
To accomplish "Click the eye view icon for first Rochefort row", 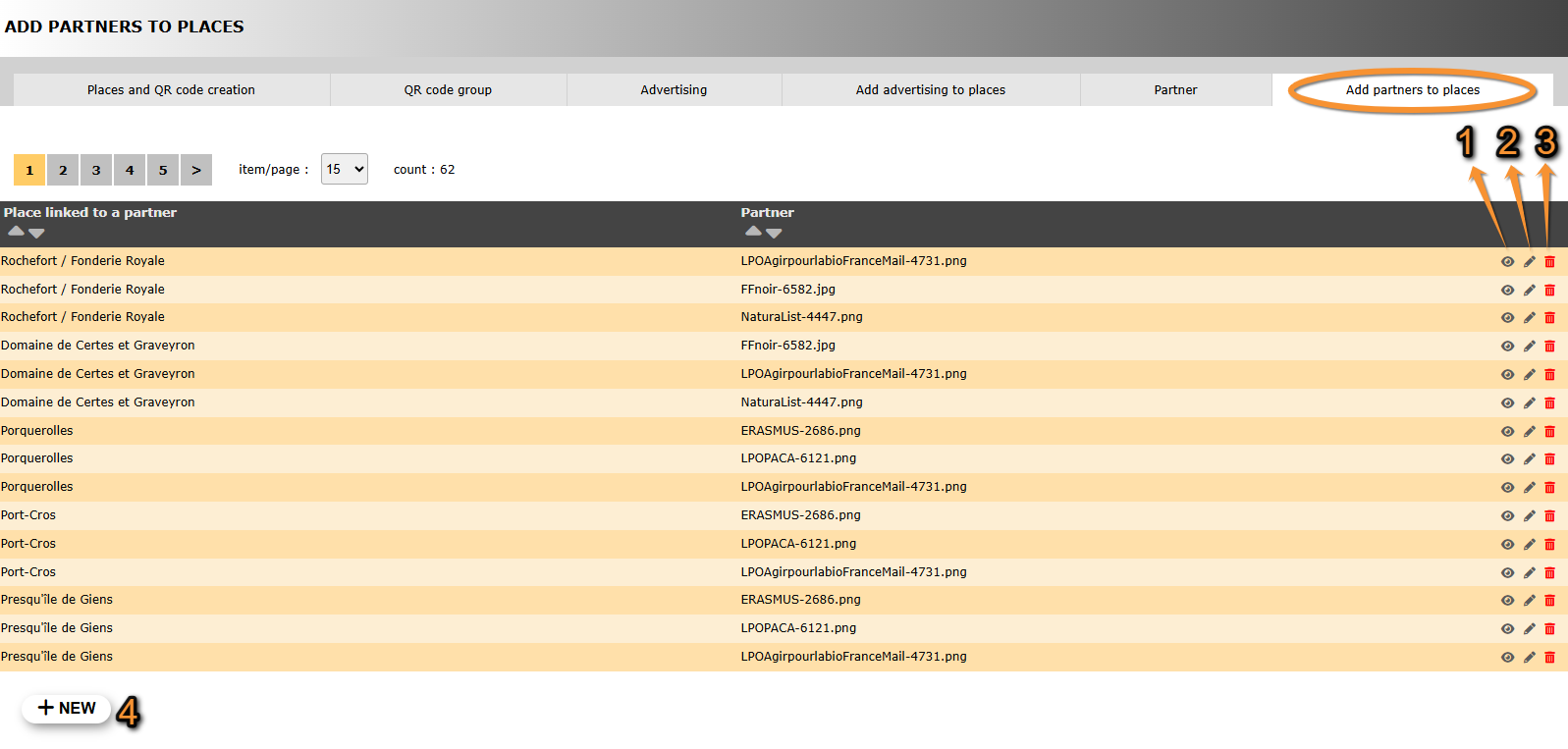I will (1507, 262).
